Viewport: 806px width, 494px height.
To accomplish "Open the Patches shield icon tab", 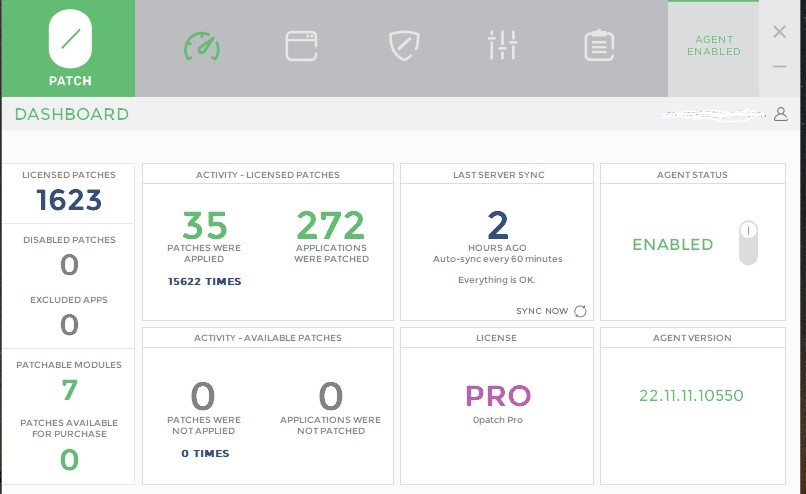I will [403, 45].
